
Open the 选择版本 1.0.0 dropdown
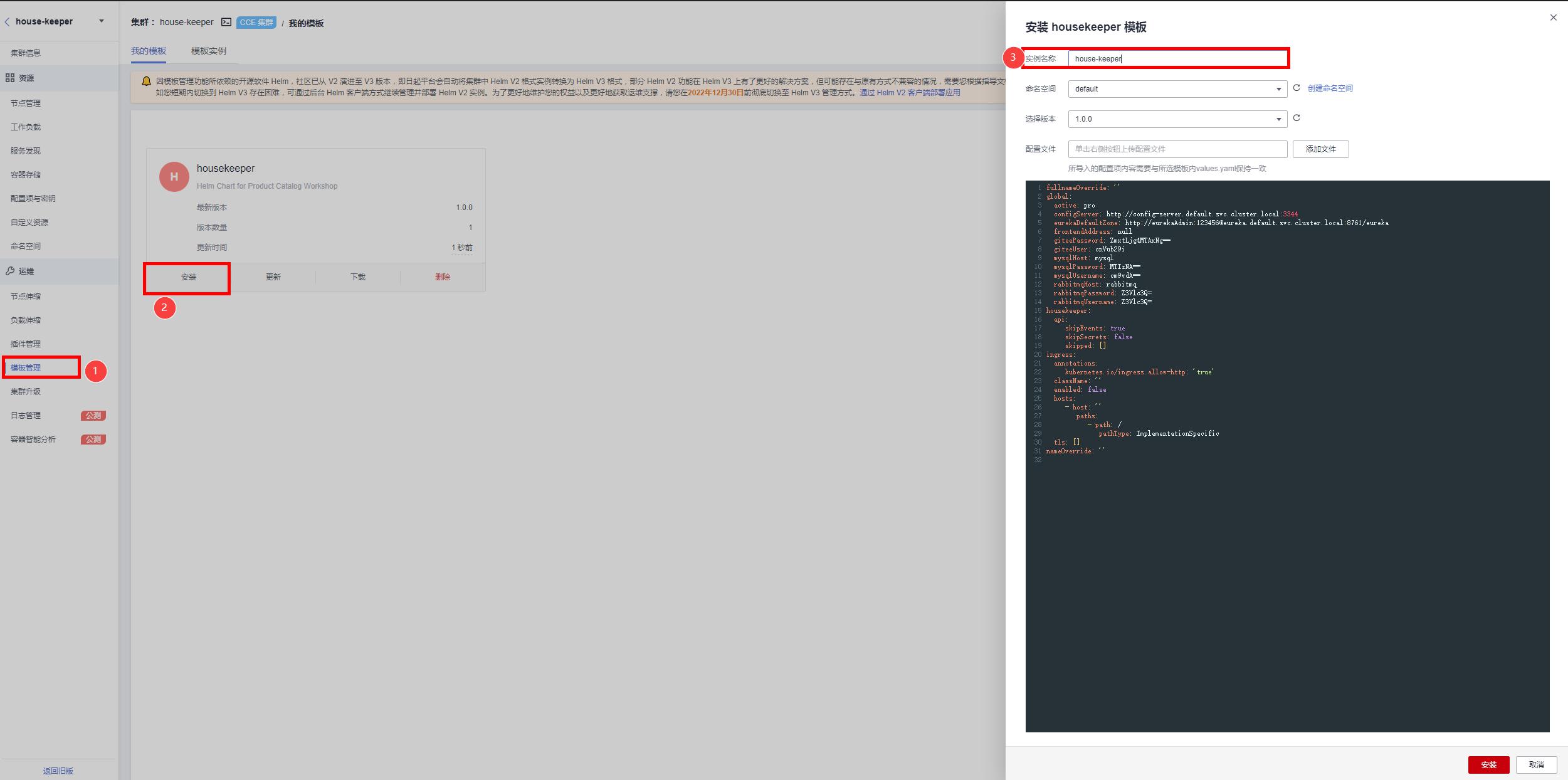tap(1177, 119)
